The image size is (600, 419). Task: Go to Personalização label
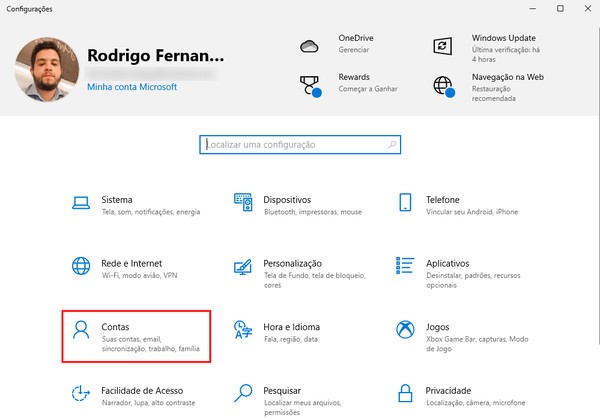292,264
